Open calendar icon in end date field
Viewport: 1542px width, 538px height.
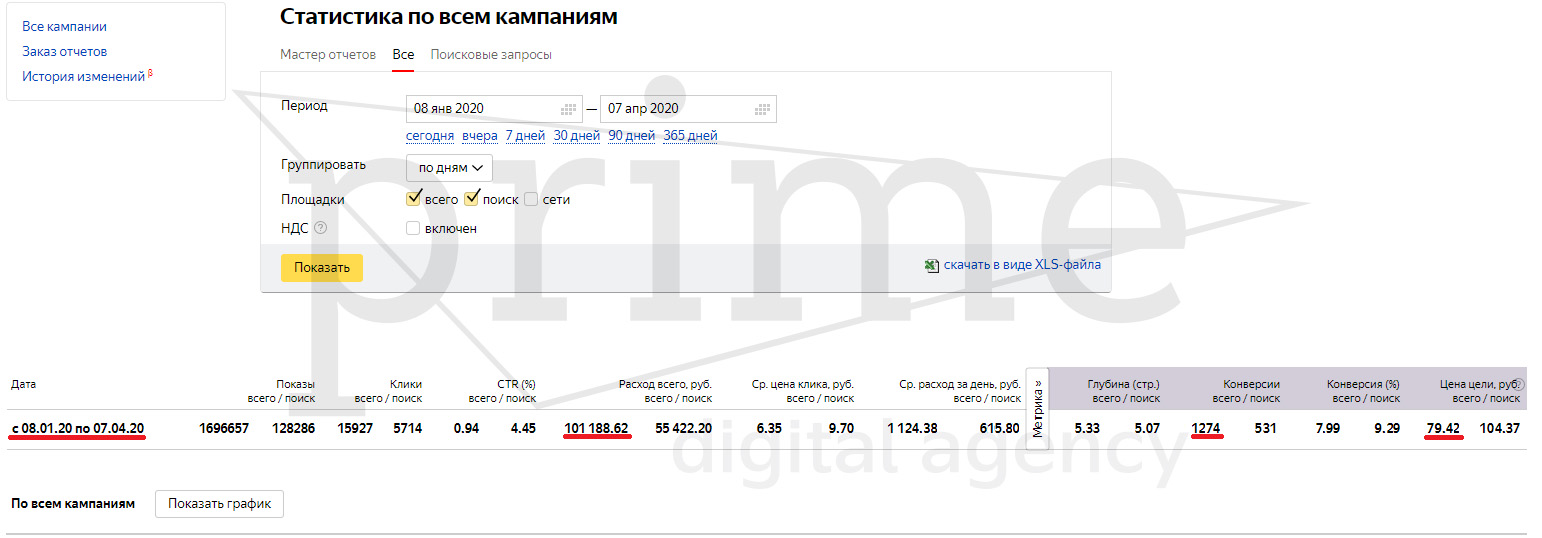tap(762, 109)
